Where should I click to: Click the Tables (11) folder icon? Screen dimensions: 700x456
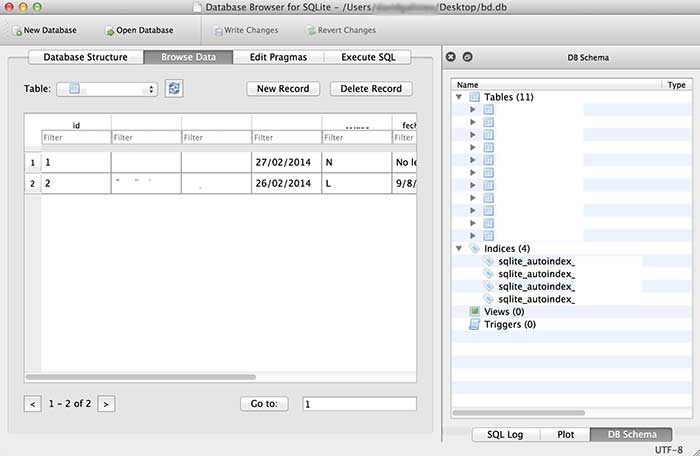(474, 97)
